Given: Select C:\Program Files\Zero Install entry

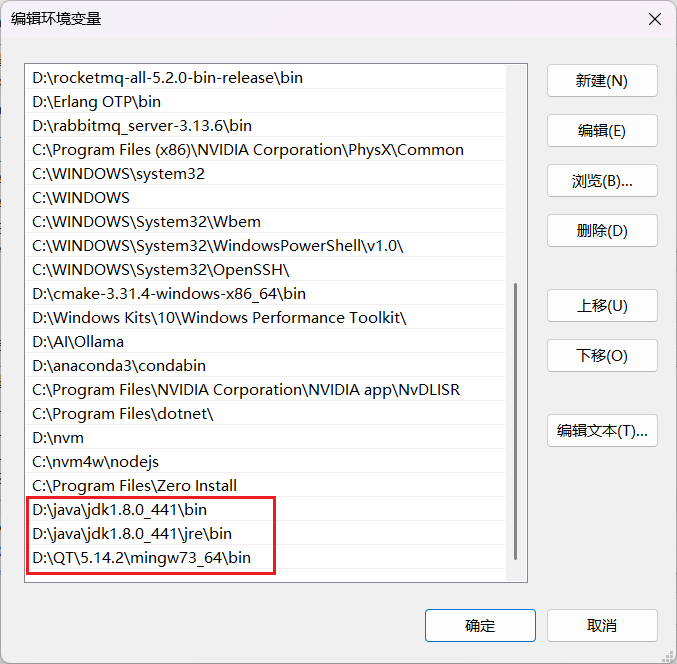Looking at the screenshot, I should click(x=266, y=486).
